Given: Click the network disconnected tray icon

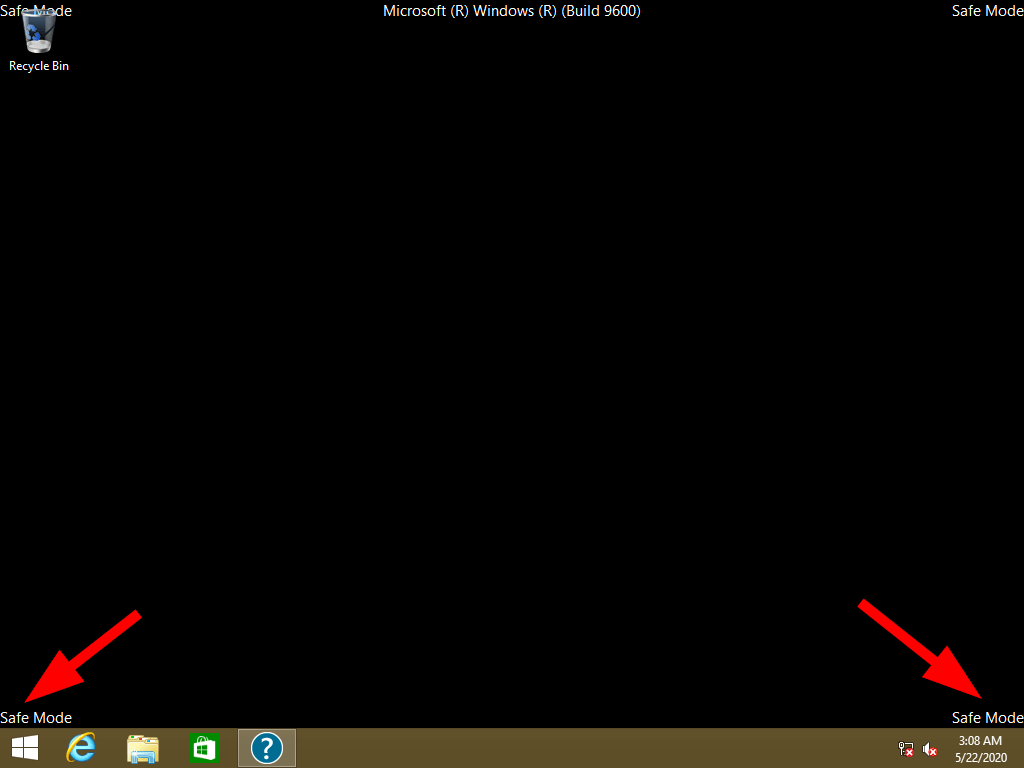Looking at the screenshot, I should [906, 749].
